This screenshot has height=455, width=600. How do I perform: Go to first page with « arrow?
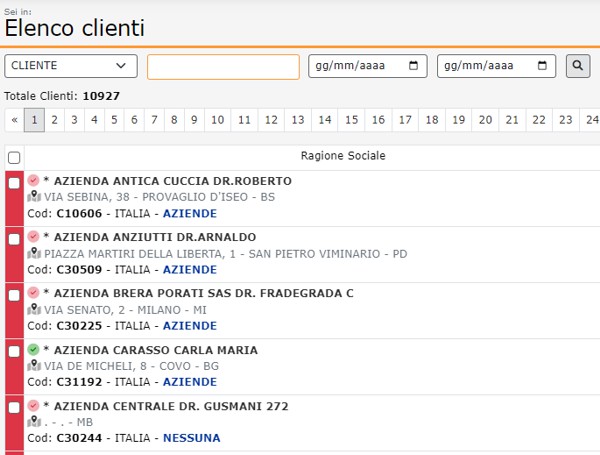click(14, 120)
